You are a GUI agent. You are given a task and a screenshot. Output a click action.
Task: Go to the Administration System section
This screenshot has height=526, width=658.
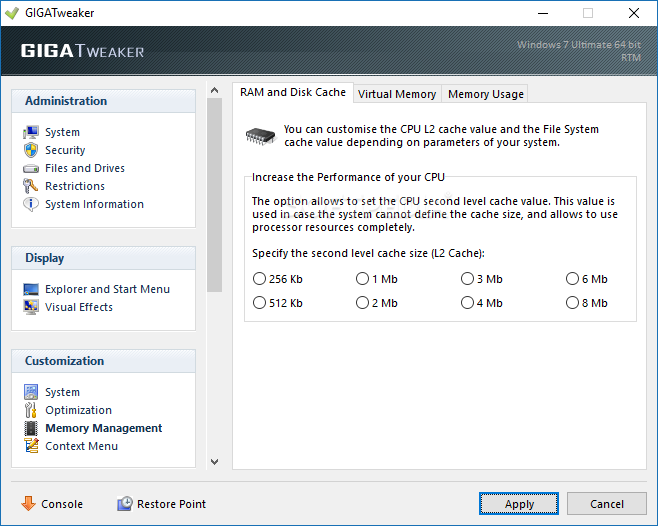pyautogui.click(x=62, y=132)
